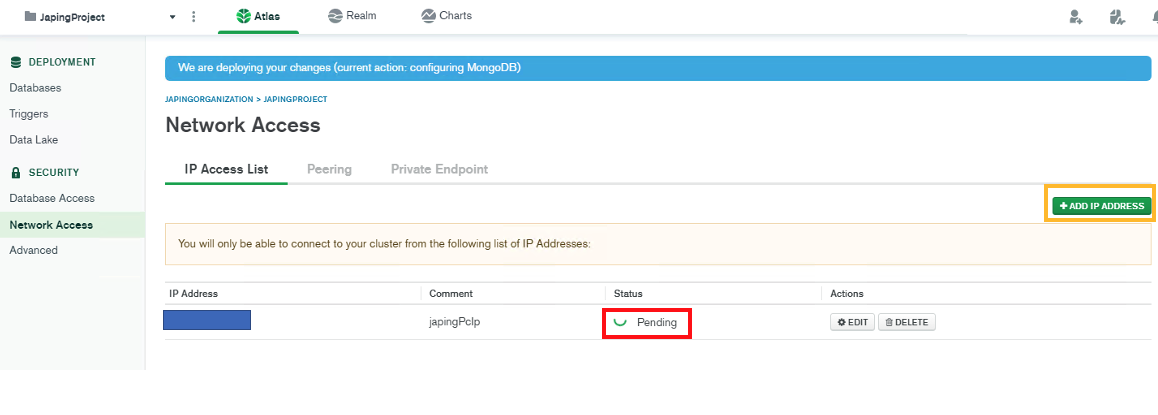This screenshot has width=1158, height=415.
Task: Switch to the Private Endpoint tab
Action: (x=439, y=169)
